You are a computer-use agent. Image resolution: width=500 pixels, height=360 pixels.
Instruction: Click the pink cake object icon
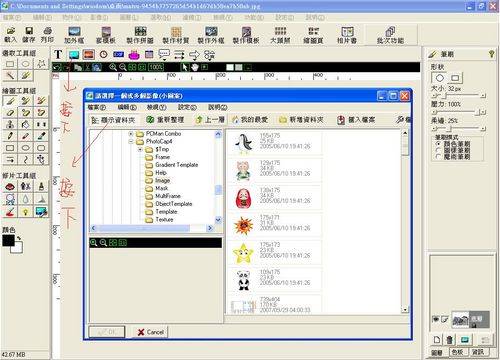pyautogui.click(x=134, y=54)
